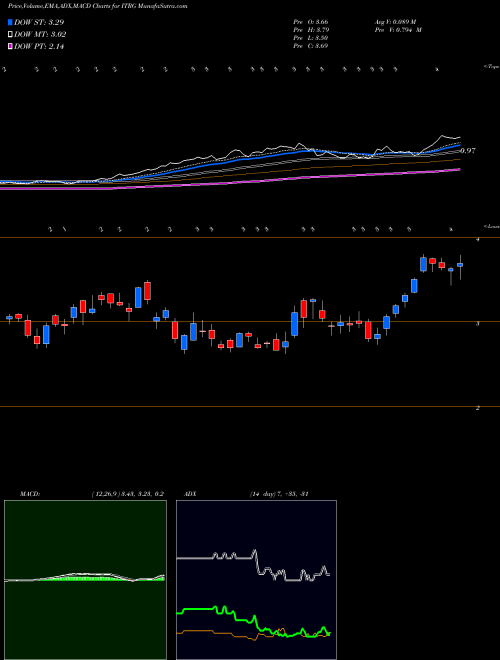Click the 0.97 label beside EMA lines
Image resolution: width=500 pixels, height=660 pixels.
tap(468, 150)
